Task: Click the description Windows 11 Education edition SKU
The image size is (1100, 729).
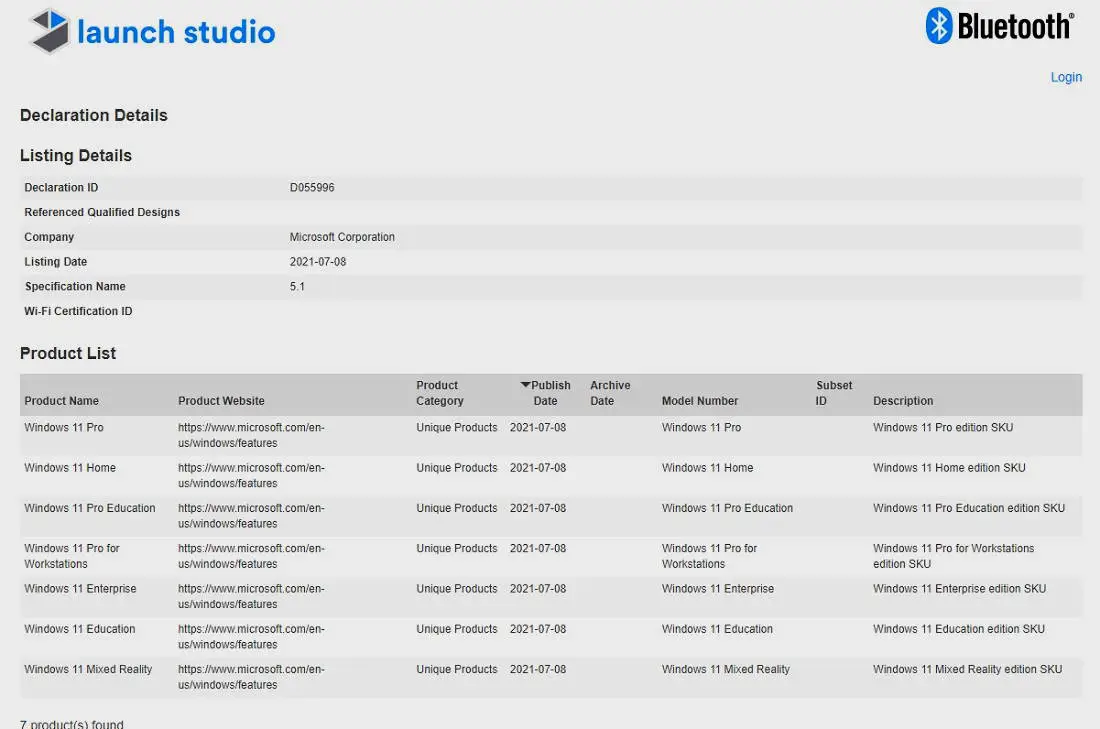Action: pyautogui.click(x=958, y=629)
